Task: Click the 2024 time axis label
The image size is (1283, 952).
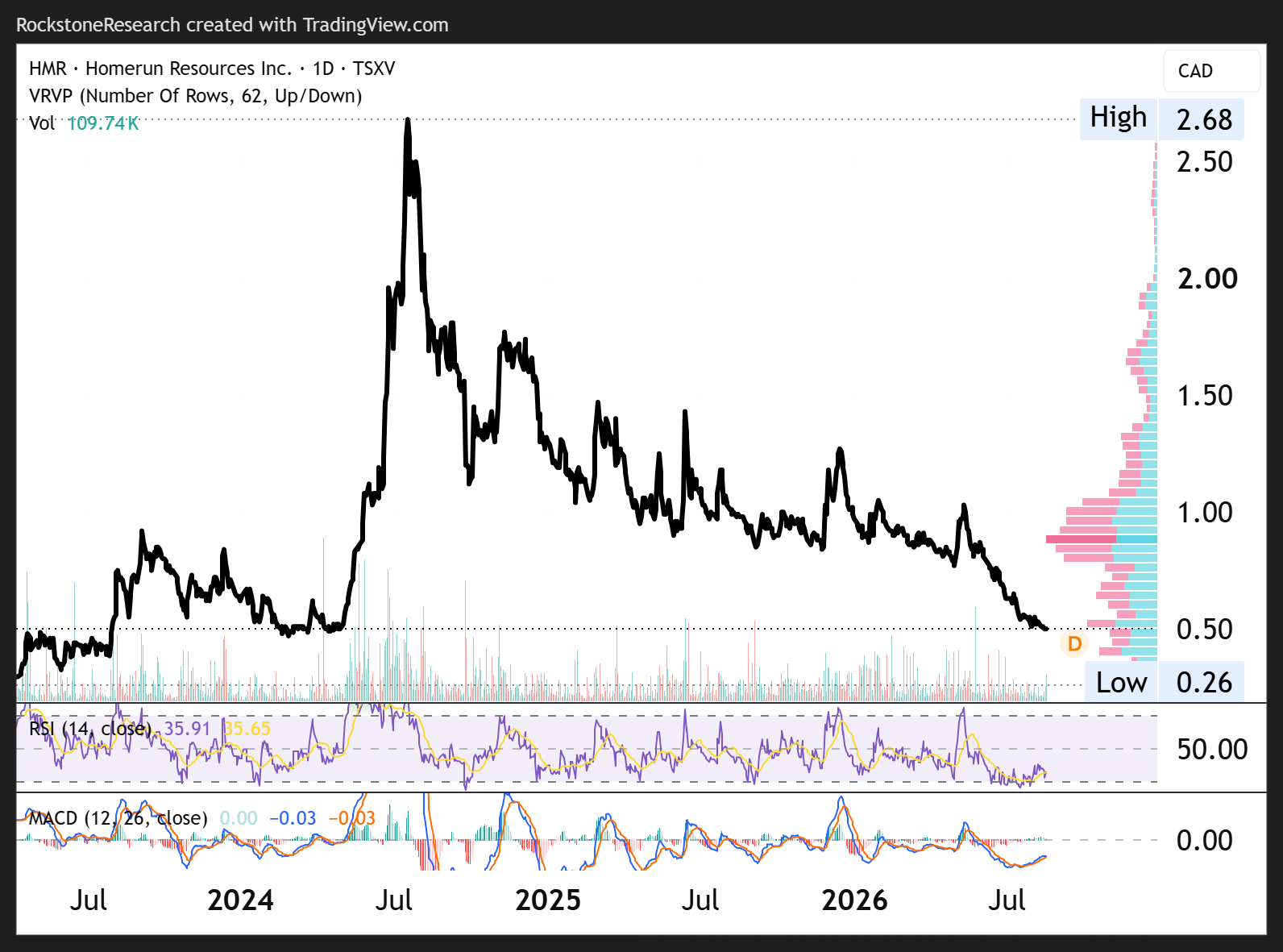Action: pos(240,900)
